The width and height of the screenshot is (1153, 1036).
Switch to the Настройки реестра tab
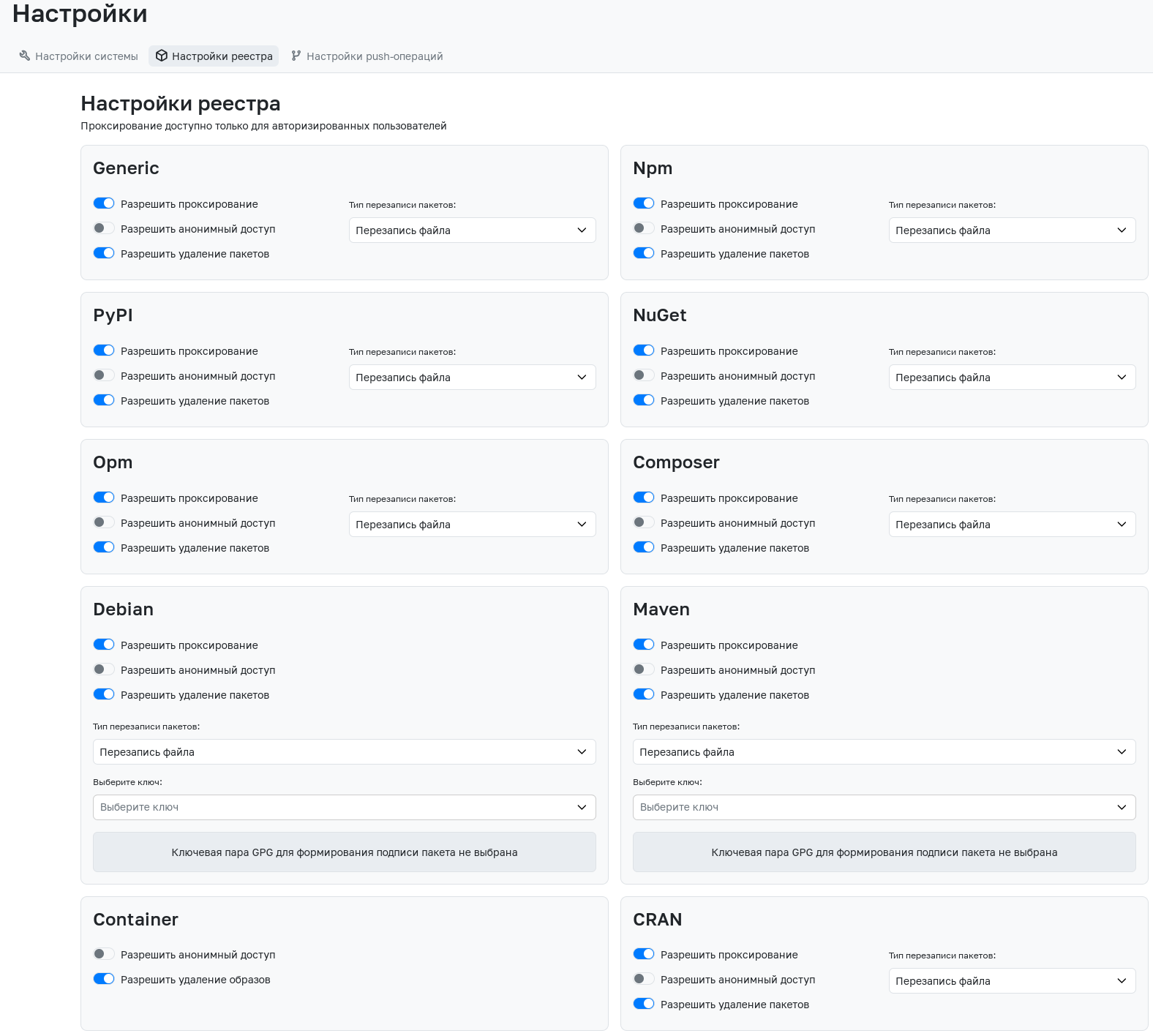214,56
